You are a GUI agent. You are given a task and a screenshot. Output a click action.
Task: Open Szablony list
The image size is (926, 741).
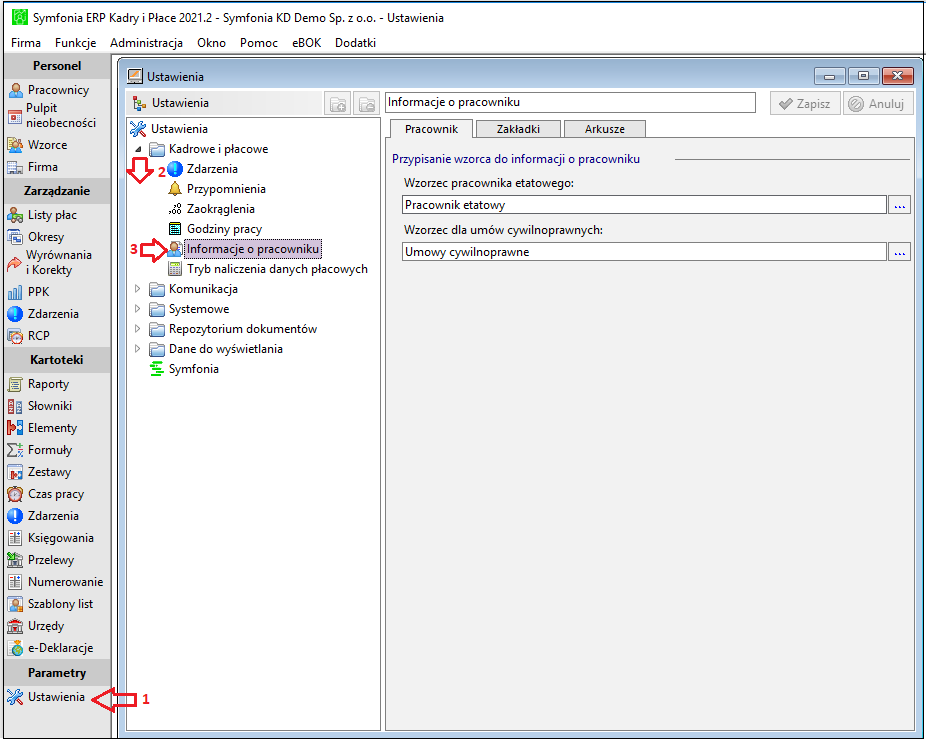[x=51, y=603]
